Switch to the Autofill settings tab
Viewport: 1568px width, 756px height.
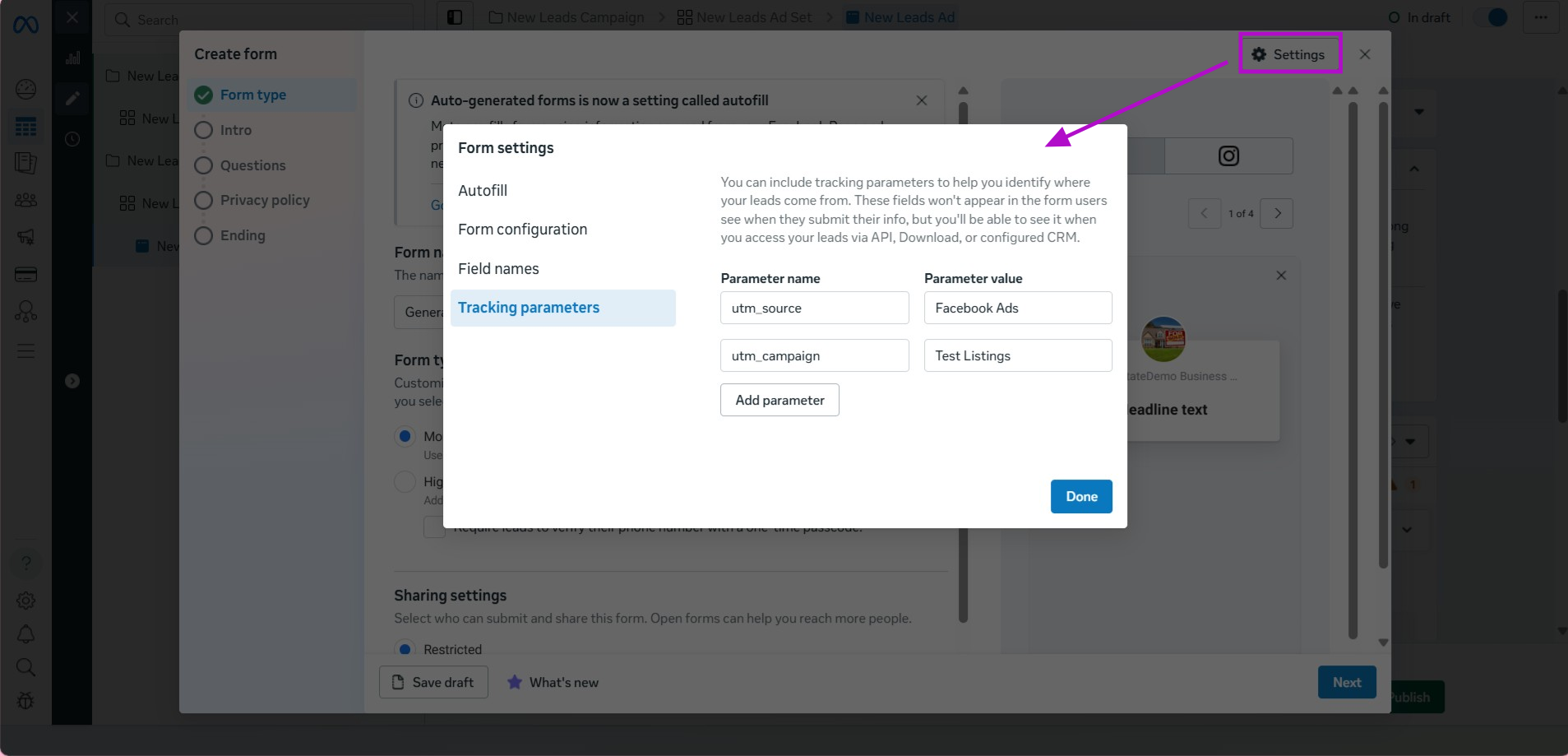pos(483,190)
